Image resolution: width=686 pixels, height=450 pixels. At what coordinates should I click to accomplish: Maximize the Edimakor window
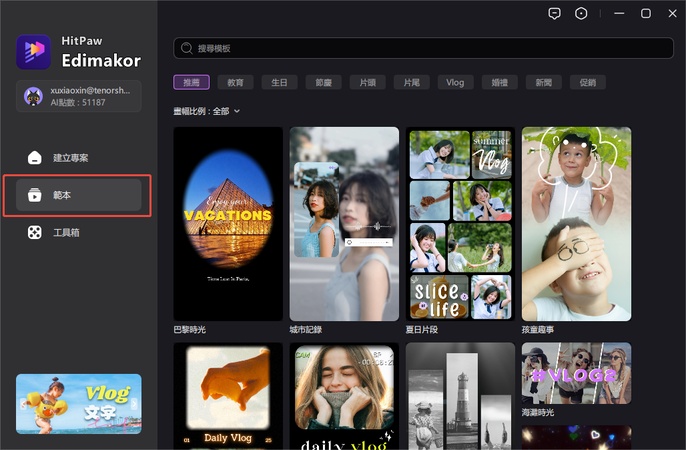[x=646, y=14]
